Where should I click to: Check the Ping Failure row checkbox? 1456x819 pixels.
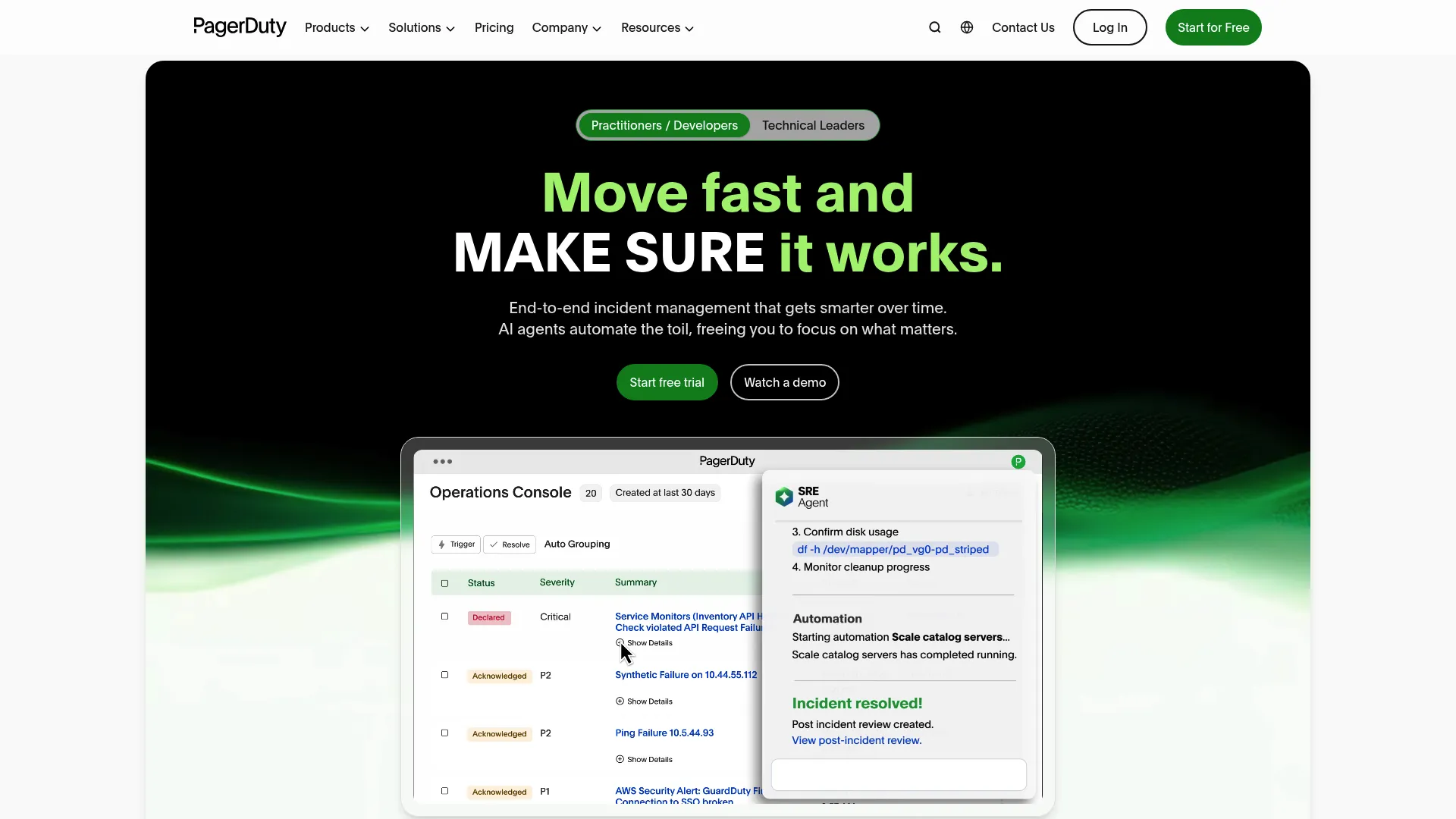445,733
